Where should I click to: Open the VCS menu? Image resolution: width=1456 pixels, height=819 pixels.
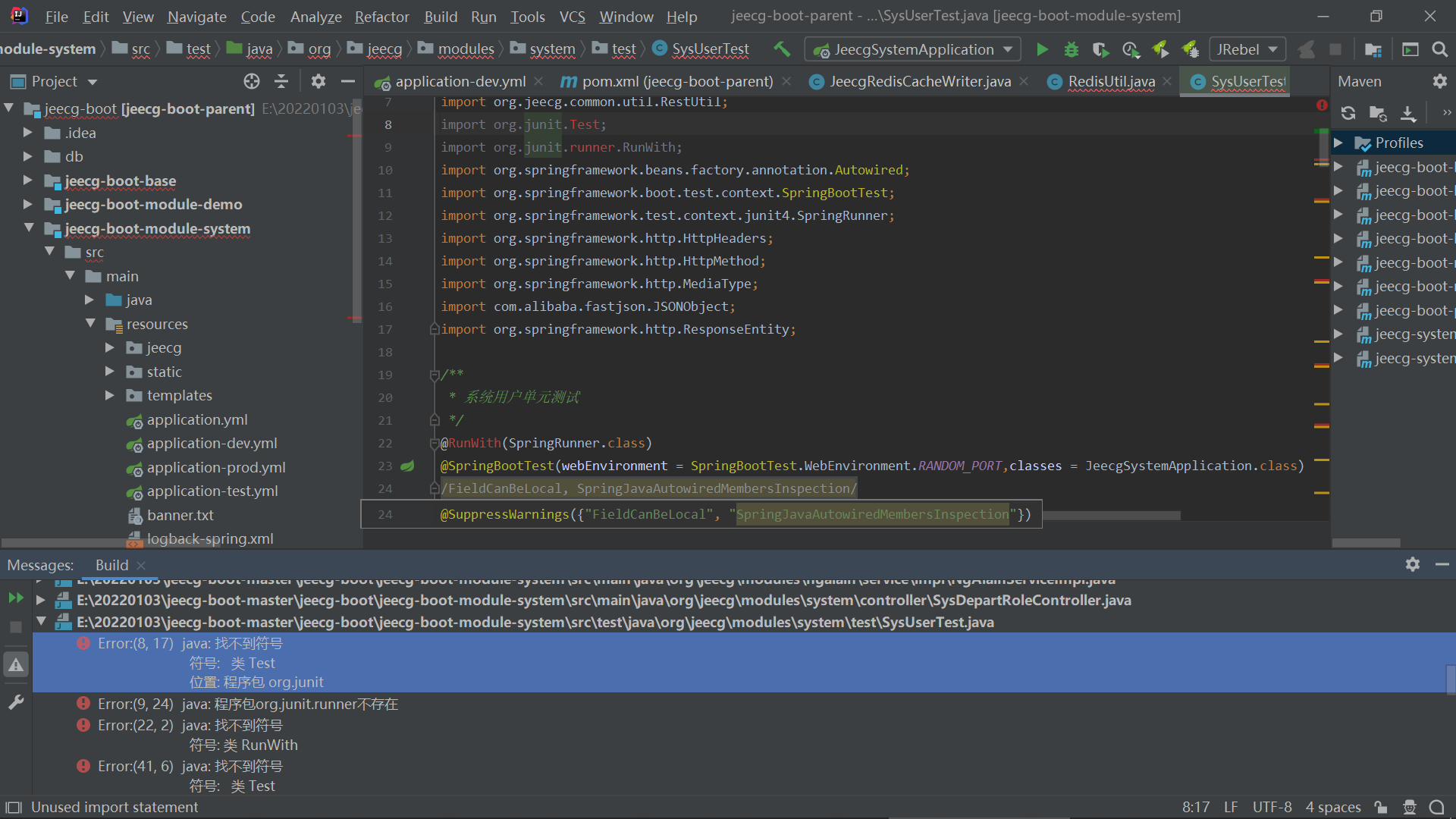point(573,17)
